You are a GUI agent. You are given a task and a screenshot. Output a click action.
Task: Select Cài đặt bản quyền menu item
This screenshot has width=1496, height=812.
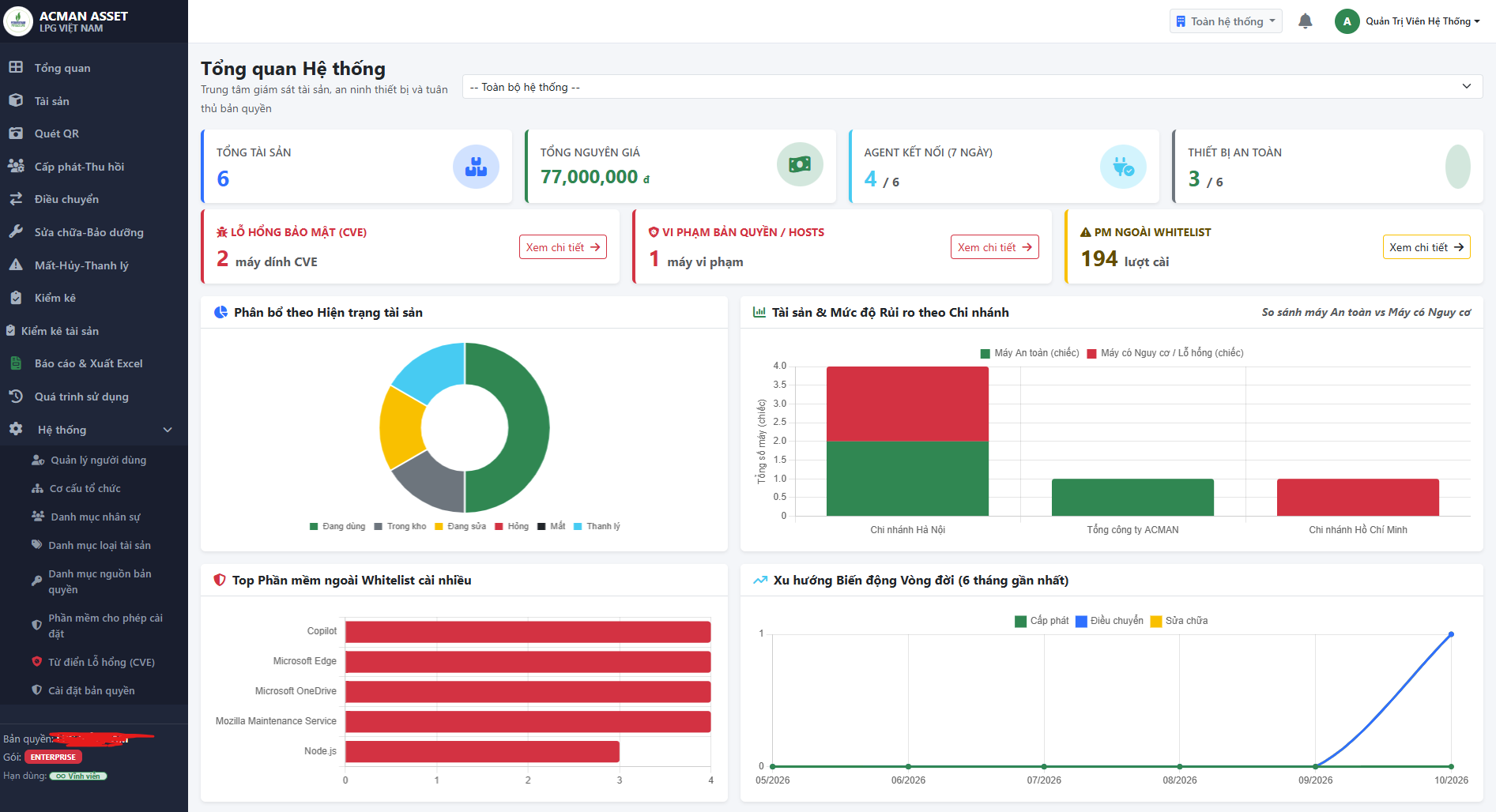(x=94, y=690)
